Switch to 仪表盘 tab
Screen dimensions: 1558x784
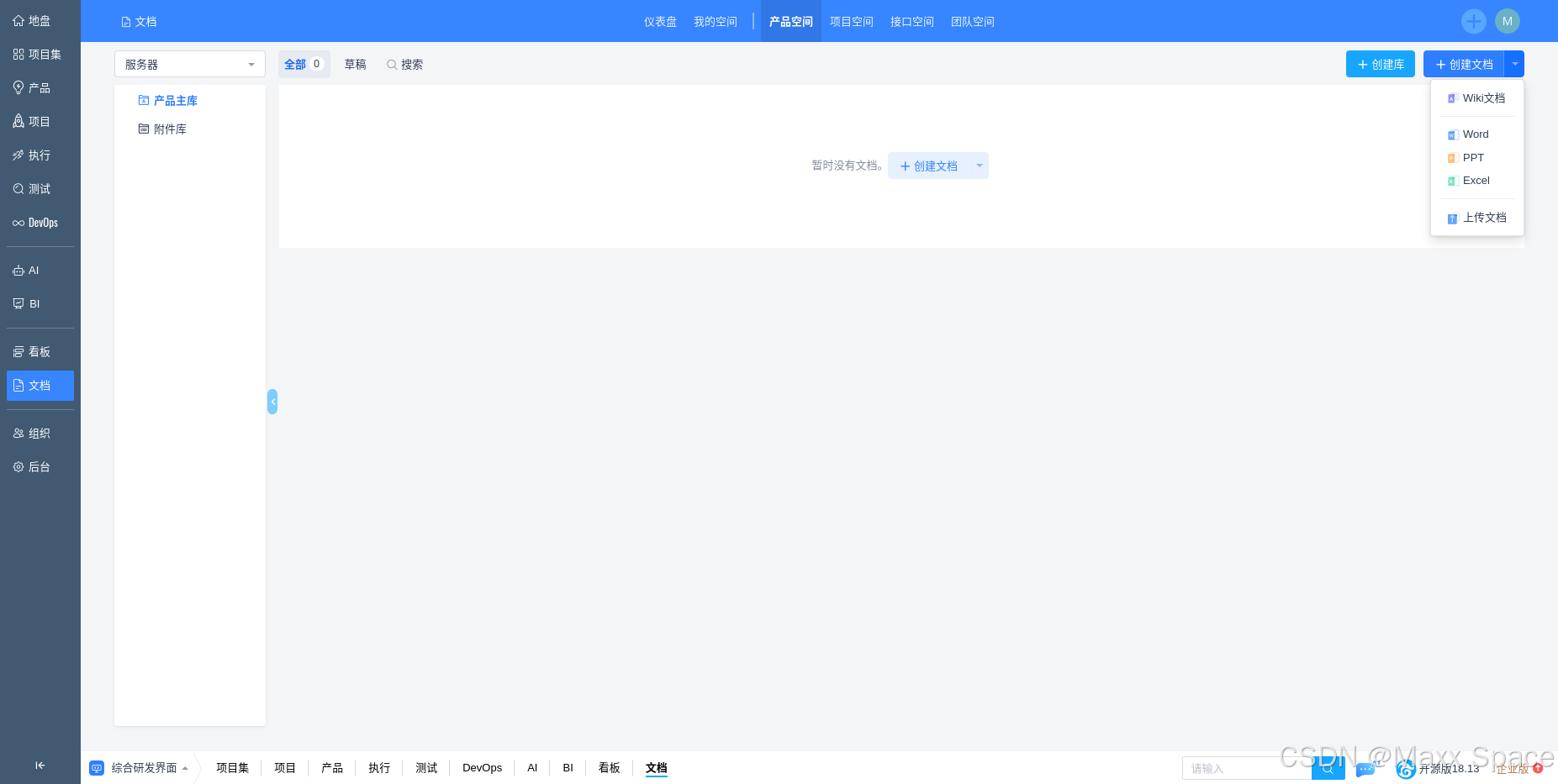point(660,22)
